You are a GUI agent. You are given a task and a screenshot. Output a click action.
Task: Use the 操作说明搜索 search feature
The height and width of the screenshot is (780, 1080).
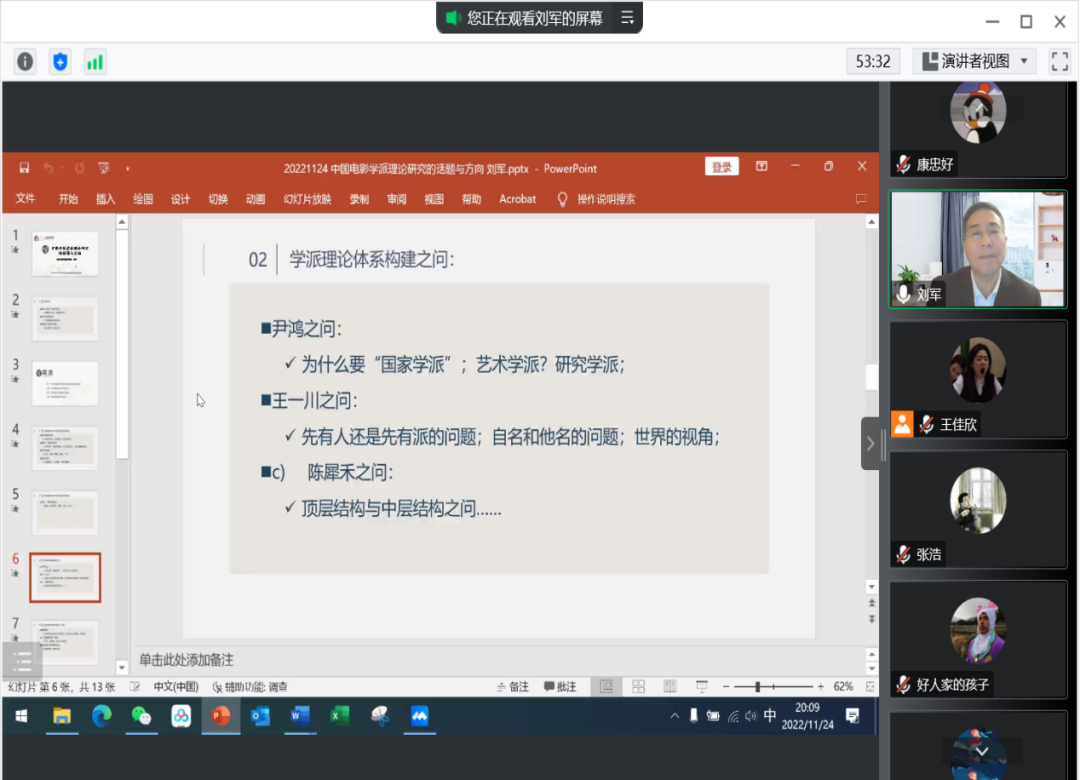(x=608, y=198)
